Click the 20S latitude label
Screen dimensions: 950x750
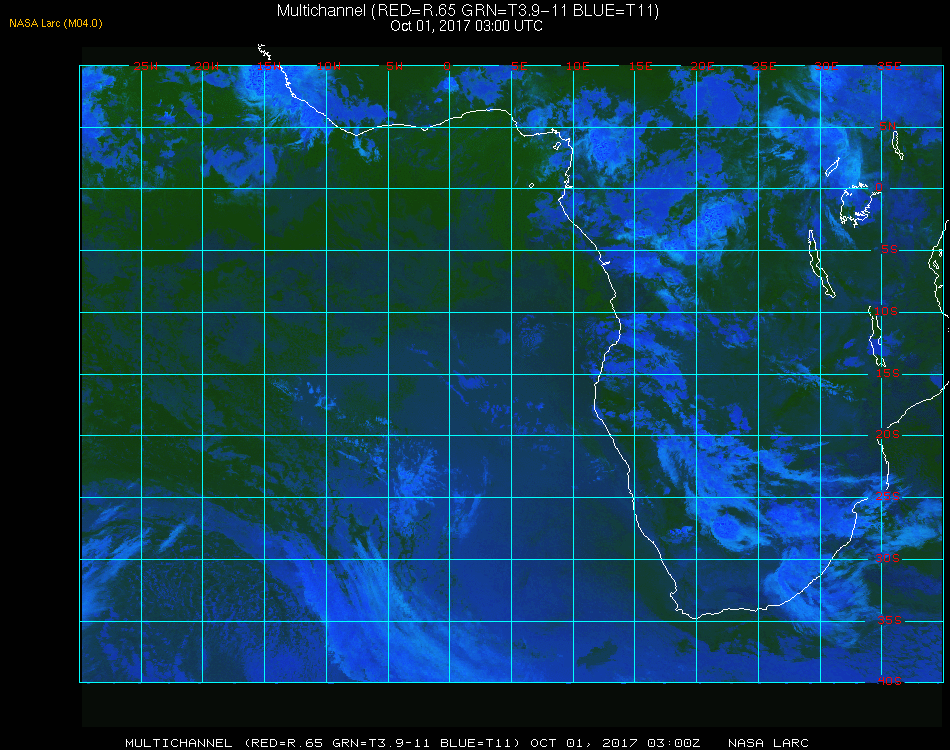tap(888, 434)
